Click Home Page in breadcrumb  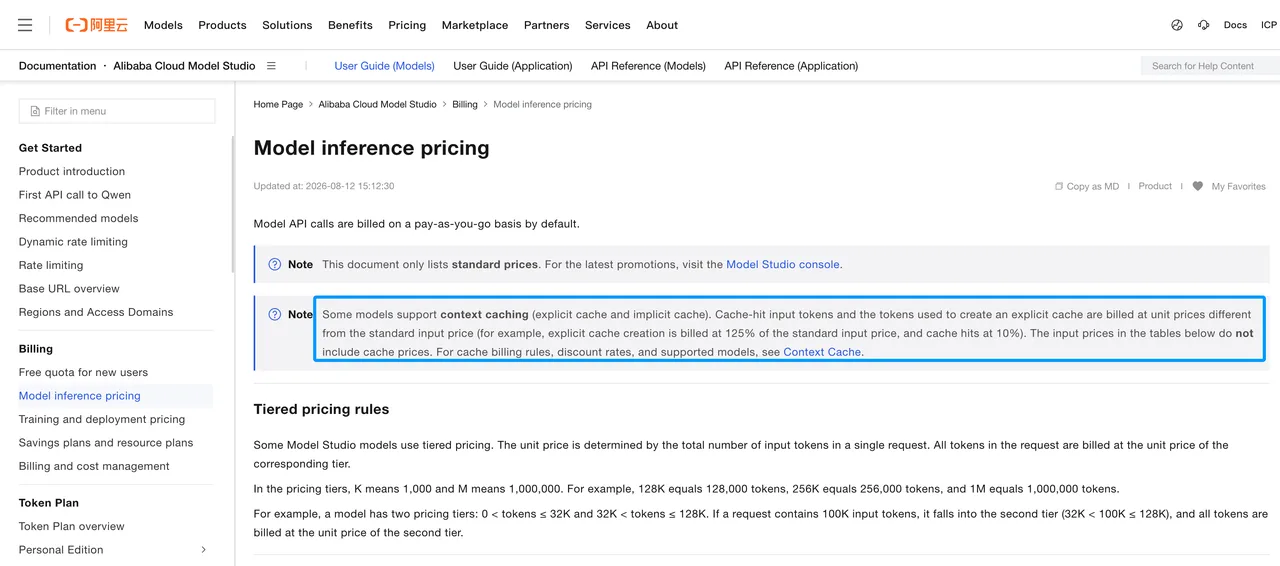(x=278, y=104)
